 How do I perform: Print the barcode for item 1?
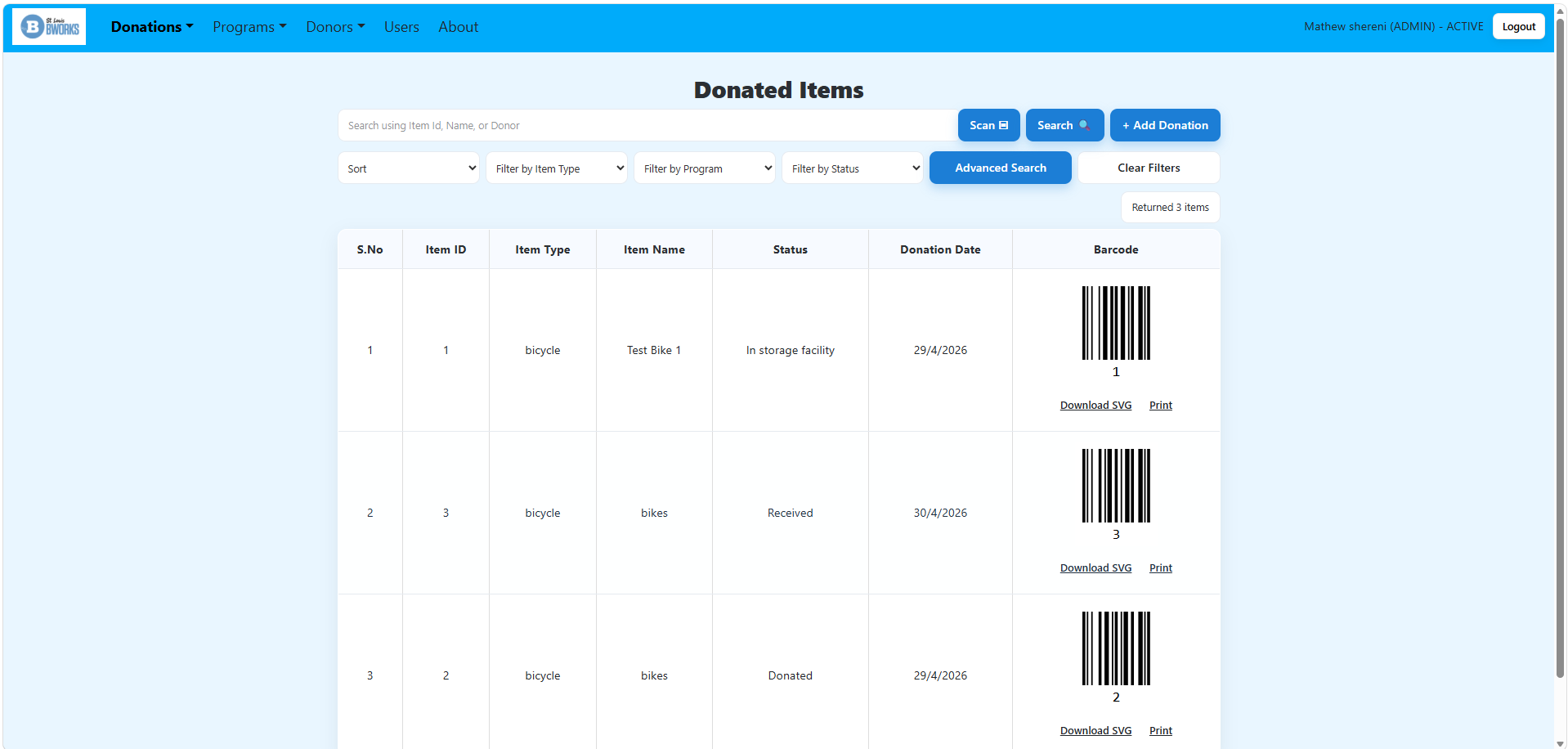coord(1161,406)
